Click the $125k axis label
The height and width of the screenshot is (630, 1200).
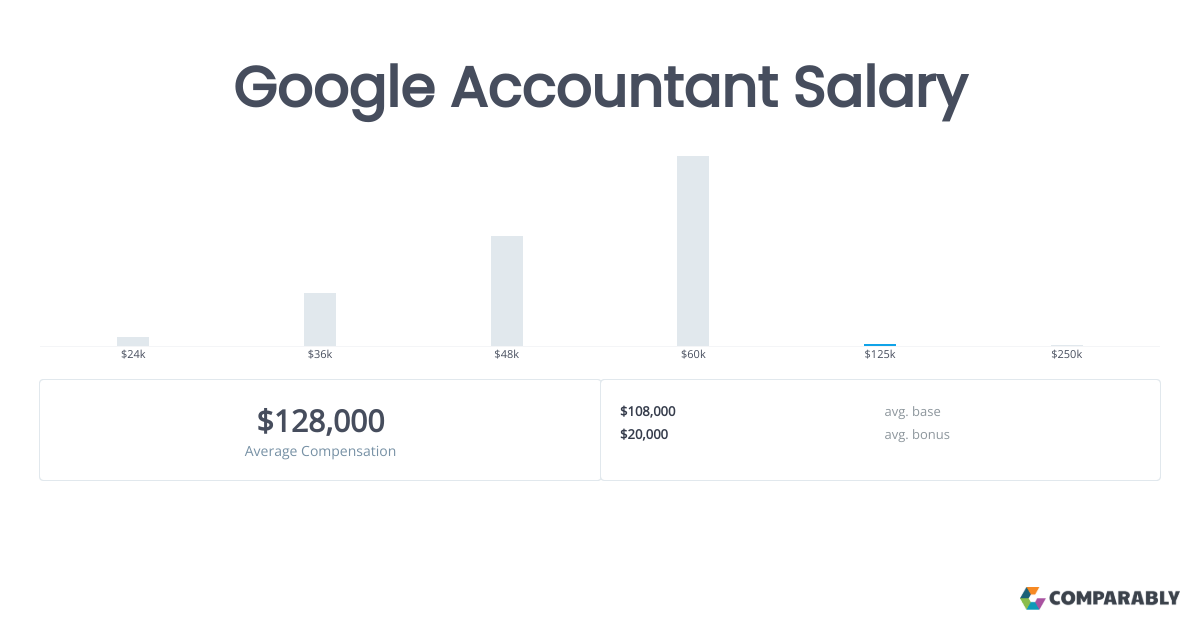coord(880,355)
